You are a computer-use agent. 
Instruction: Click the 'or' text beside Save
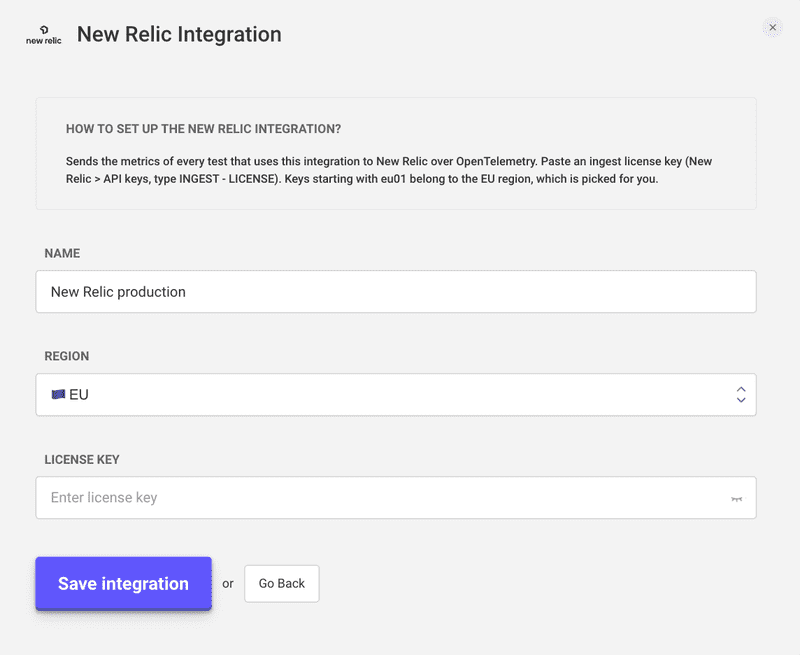[x=228, y=584]
